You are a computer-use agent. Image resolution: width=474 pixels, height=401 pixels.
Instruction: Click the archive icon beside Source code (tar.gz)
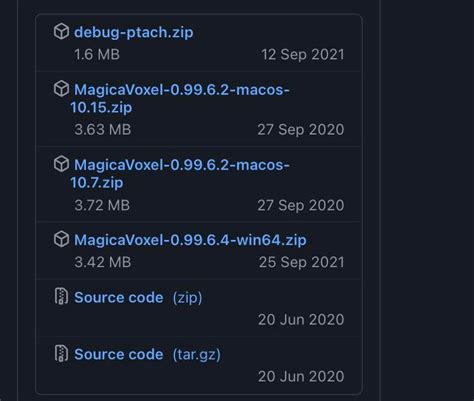pyautogui.click(x=61, y=353)
